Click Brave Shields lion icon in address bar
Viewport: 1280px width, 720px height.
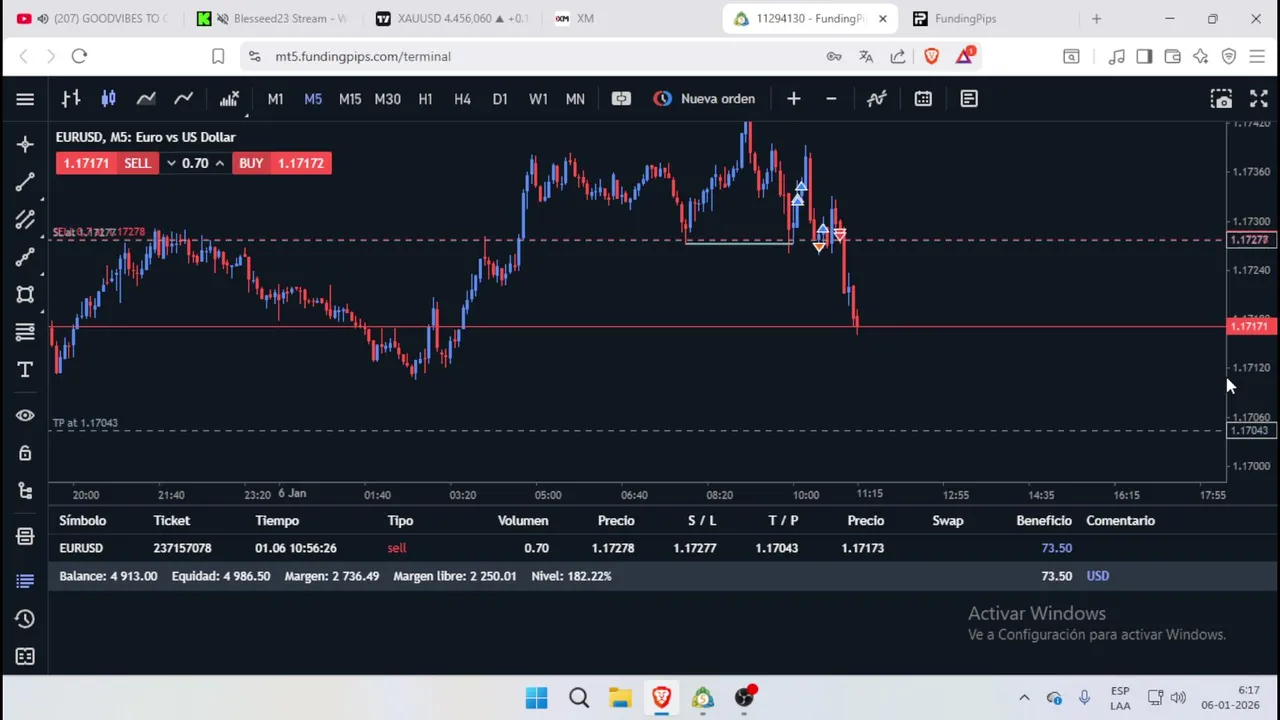[x=931, y=57]
